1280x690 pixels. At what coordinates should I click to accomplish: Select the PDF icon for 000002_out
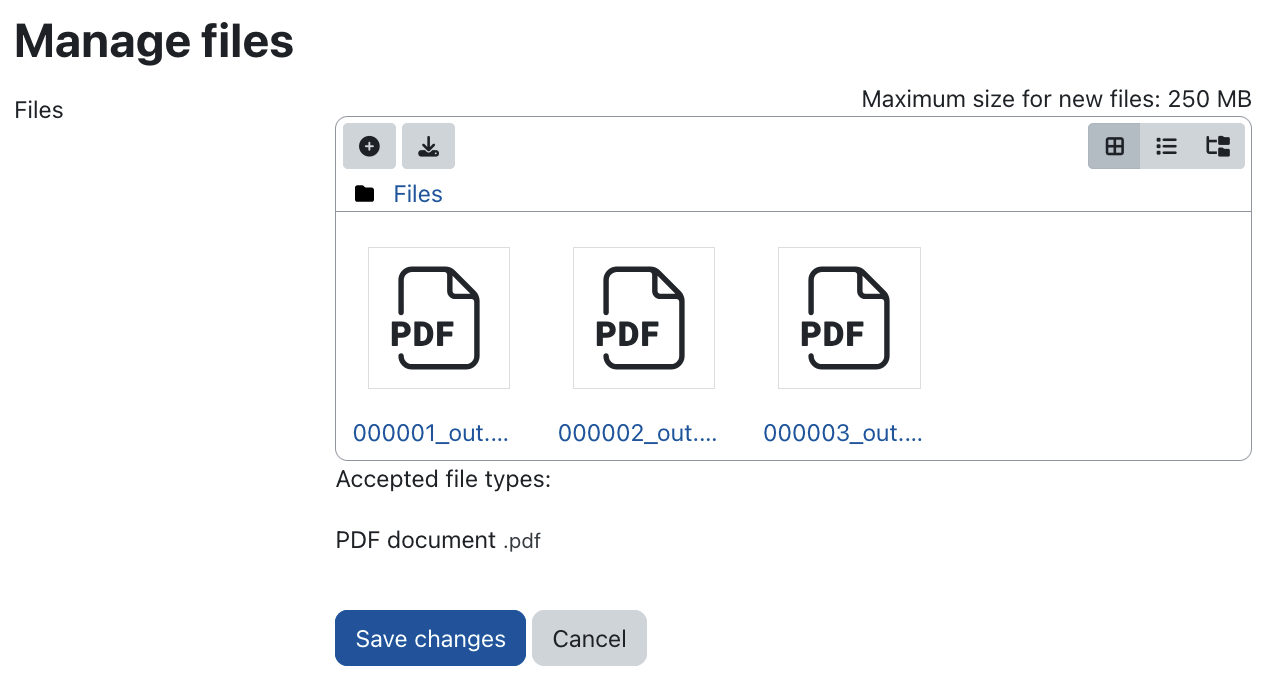coord(644,318)
